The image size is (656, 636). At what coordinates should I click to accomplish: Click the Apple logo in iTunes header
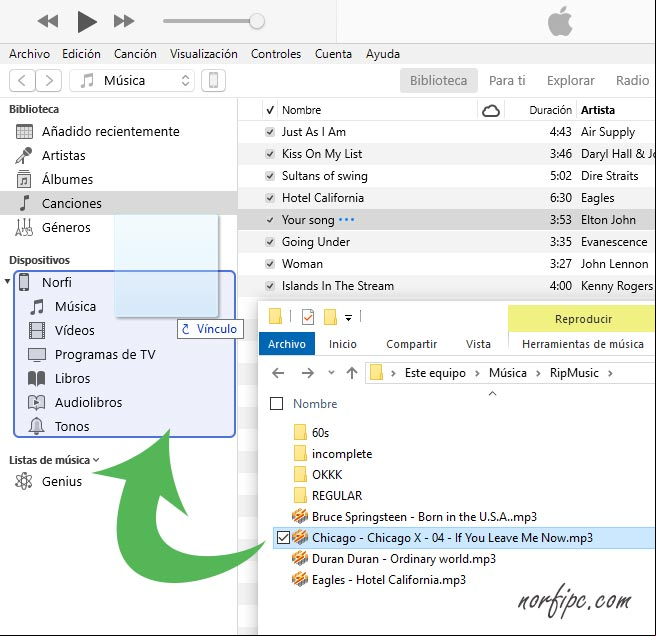click(560, 21)
